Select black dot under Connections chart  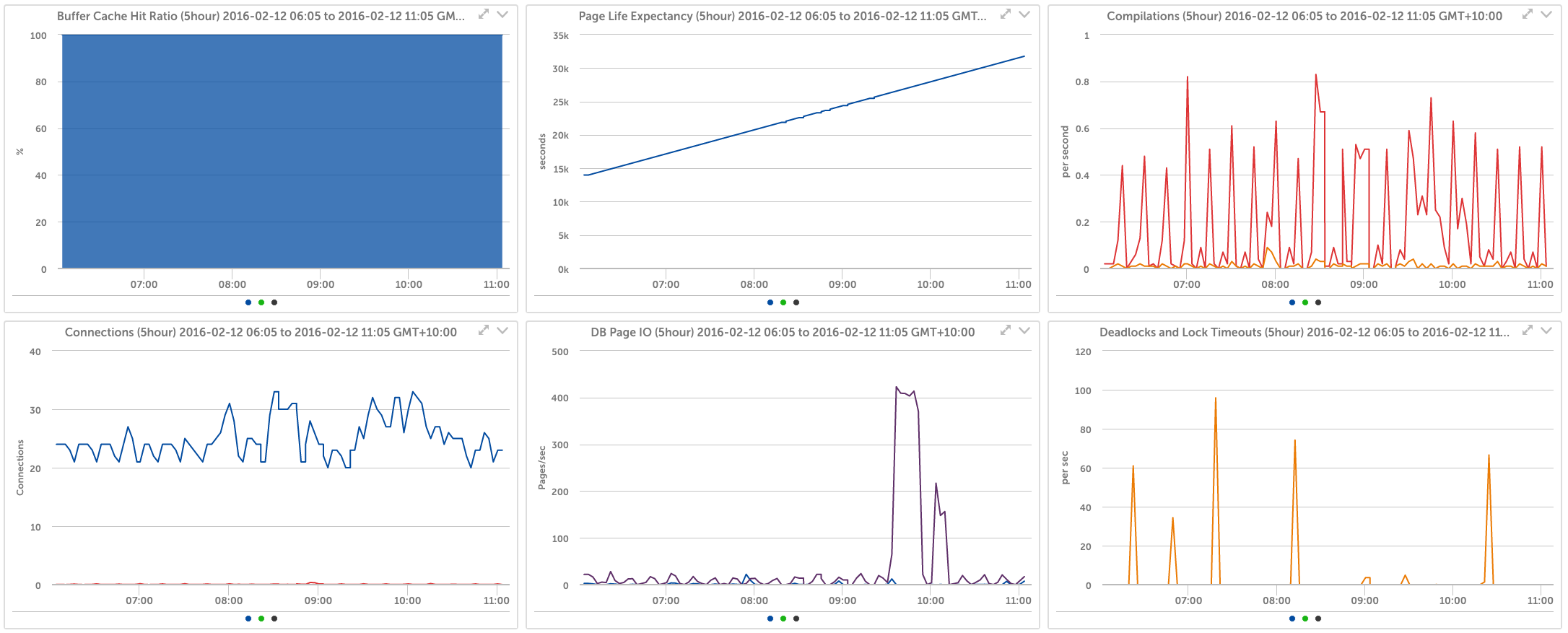(x=274, y=619)
